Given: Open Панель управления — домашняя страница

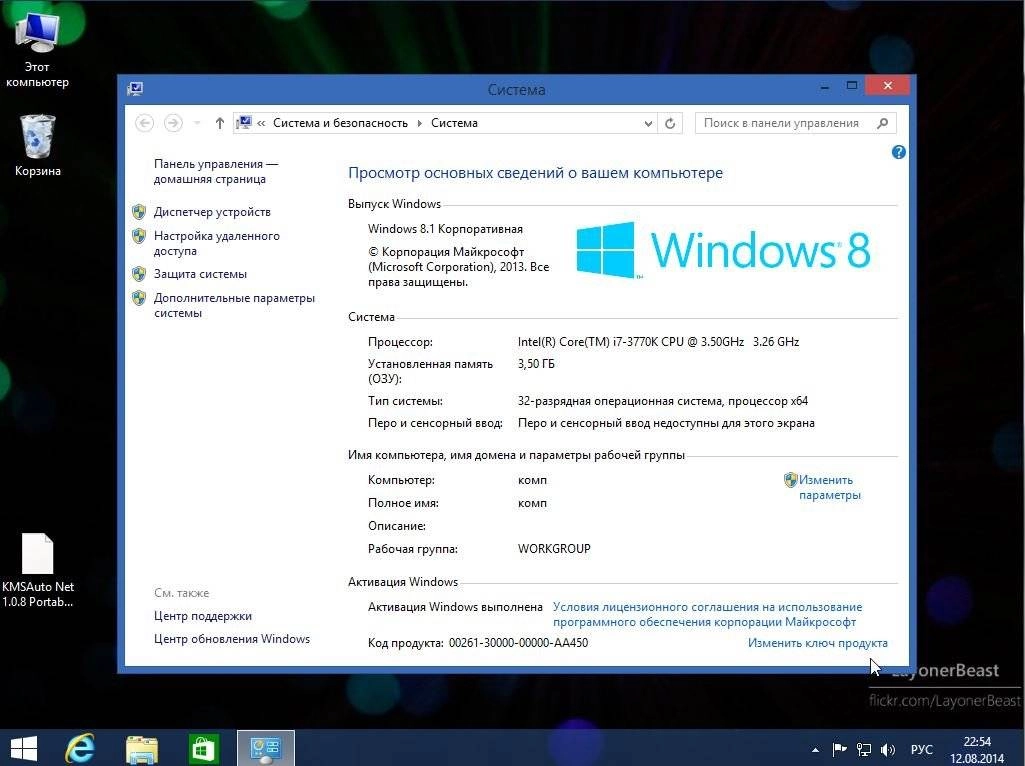Looking at the screenshot, I should (x=216, y=171).
